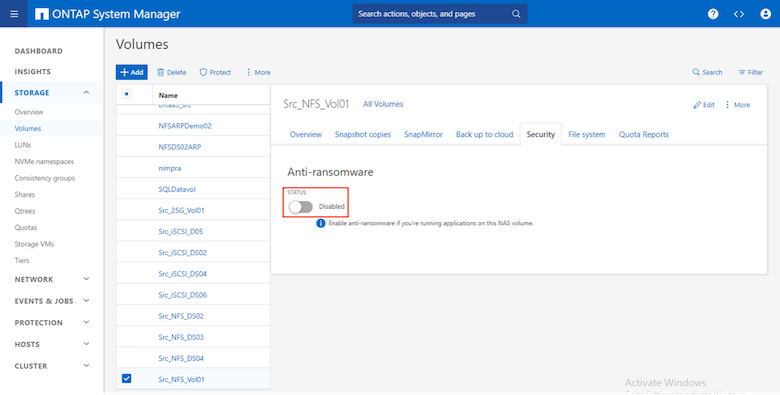Viewport: 780px width, 395px height.
Task: Open the Filter icon in volumes list
Action: 742,72
